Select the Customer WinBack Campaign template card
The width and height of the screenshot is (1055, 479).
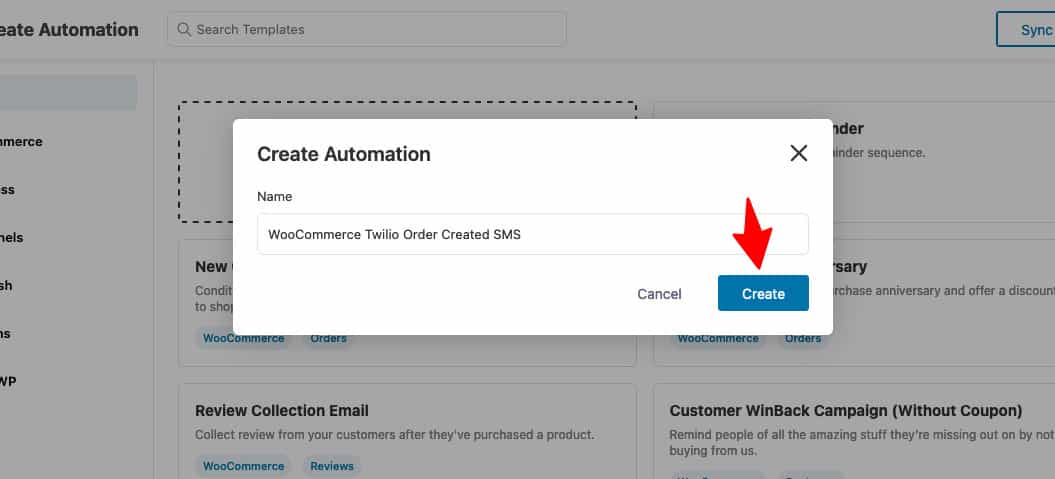click(x=854, y=431)
